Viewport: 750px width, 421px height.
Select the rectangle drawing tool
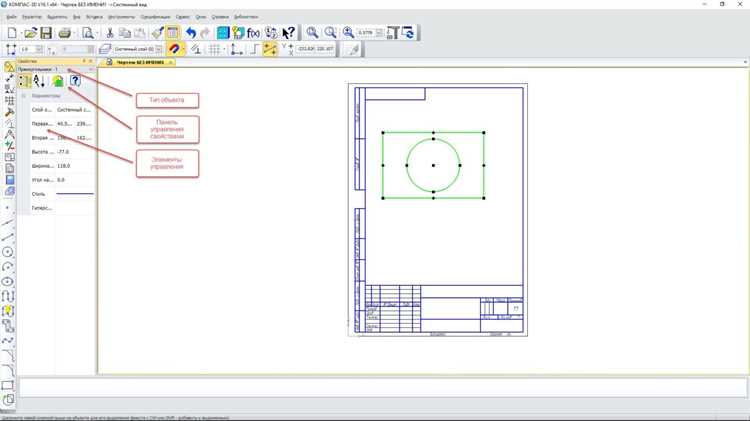coord(8,385)
